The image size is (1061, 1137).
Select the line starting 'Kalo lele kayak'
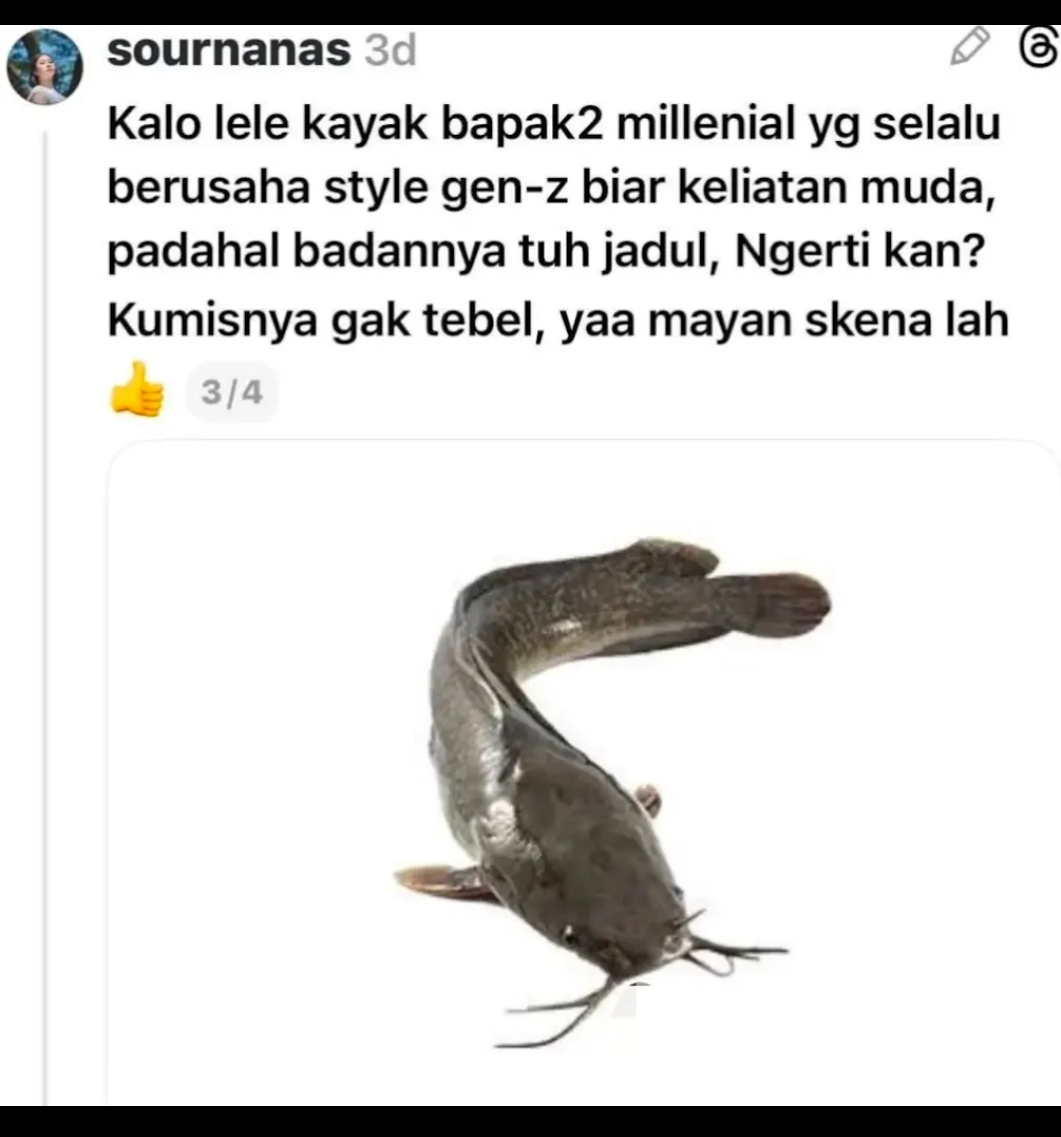[x=554, y=123]
